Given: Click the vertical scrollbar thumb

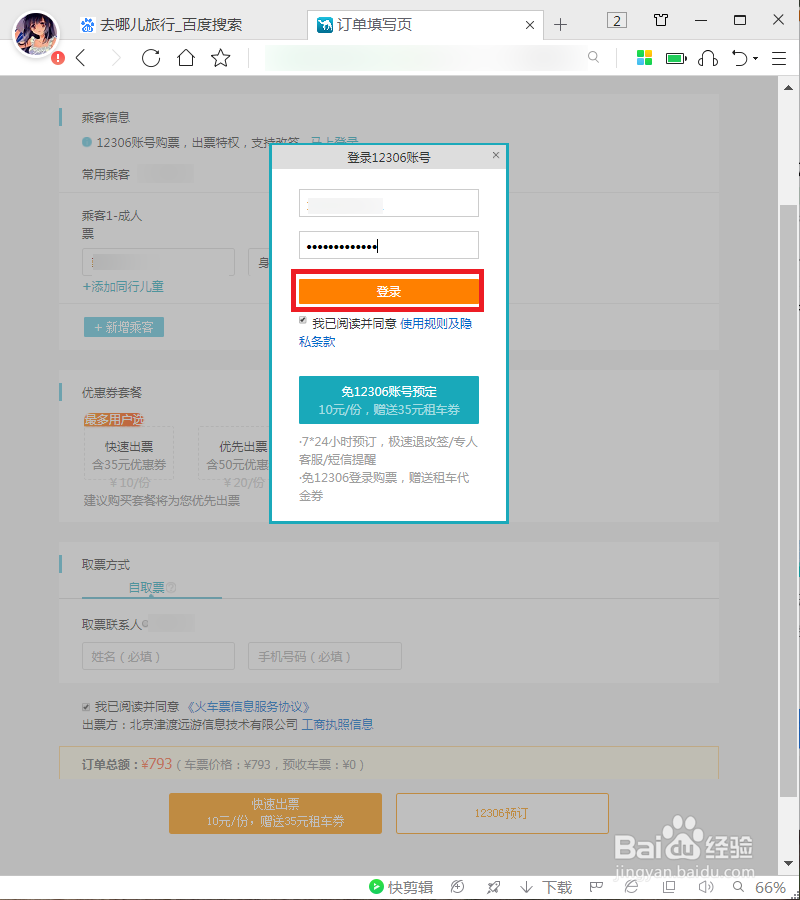Looking at the screenshot, I should click(789, 499).
